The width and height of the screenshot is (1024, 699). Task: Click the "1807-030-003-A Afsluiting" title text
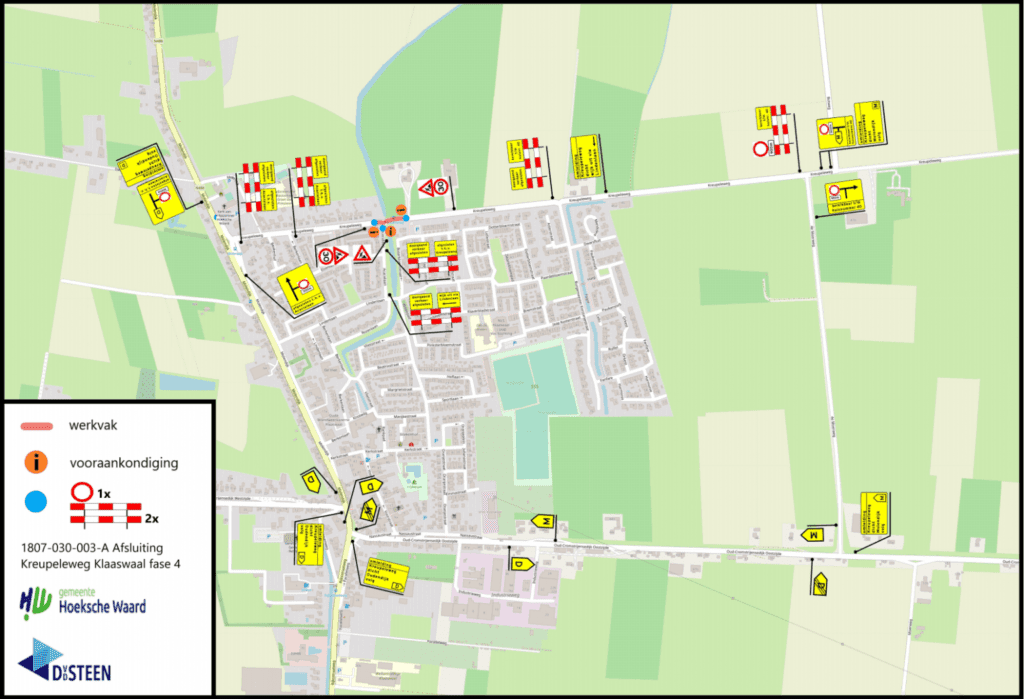(91, 547)
